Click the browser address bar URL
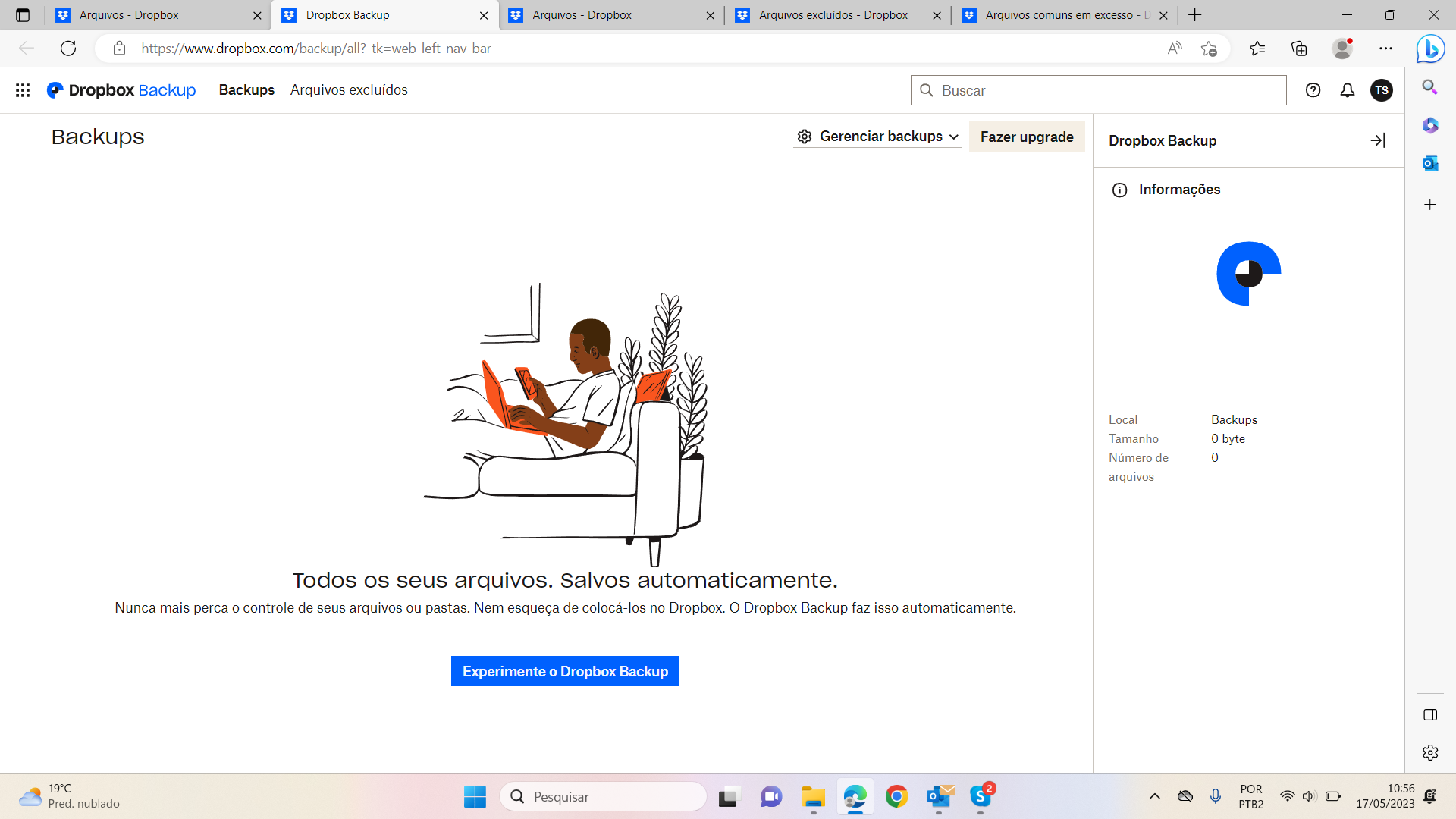Viewport: 1456px width, 819px height. 316,49
